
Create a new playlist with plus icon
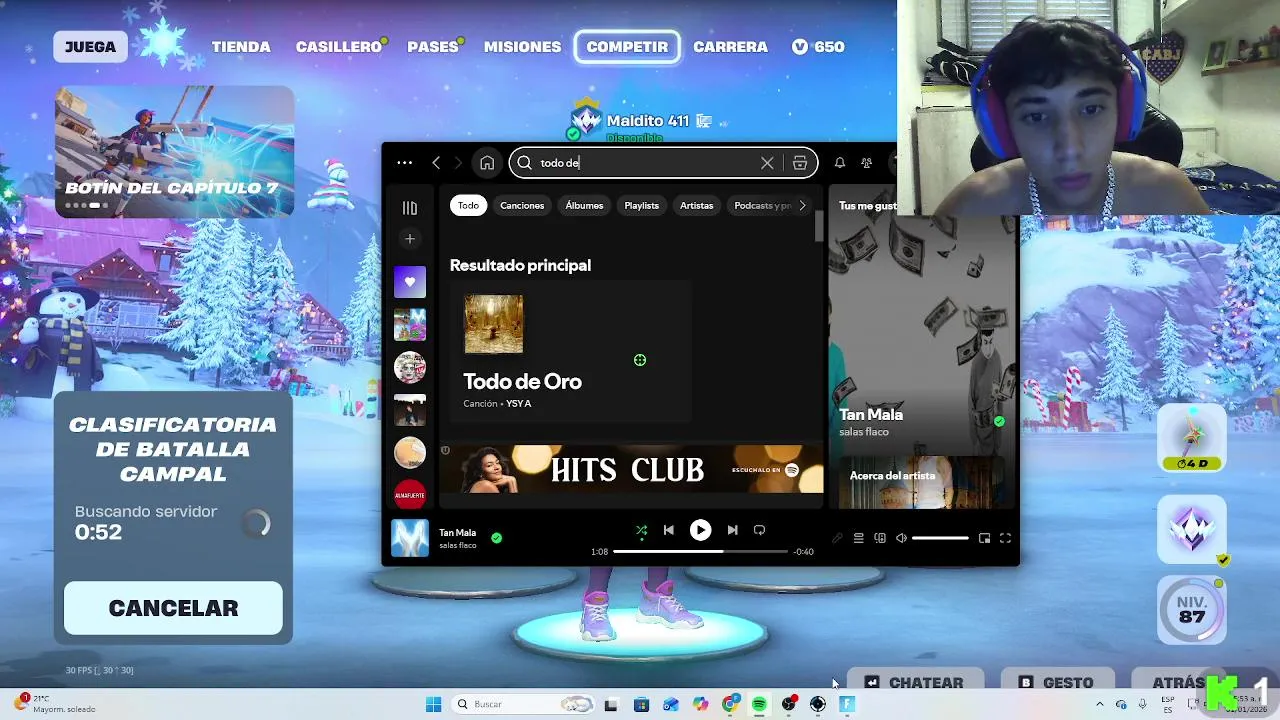click(409, 239)
